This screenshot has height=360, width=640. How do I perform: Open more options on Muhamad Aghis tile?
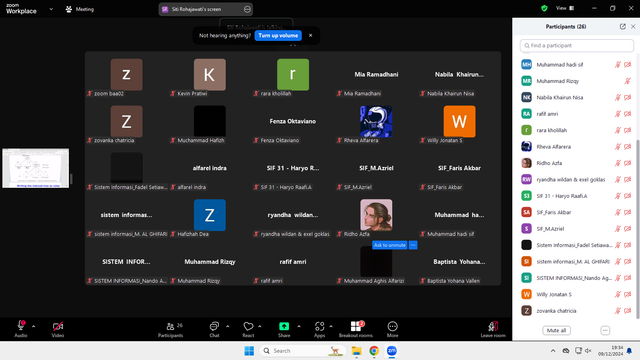[413, 245]
